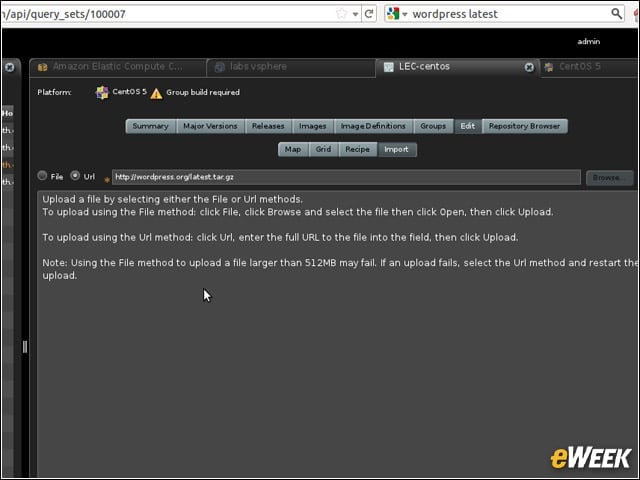Open the address bar history dropdown arrow
640x480 pixels.
tap(355, 14)
